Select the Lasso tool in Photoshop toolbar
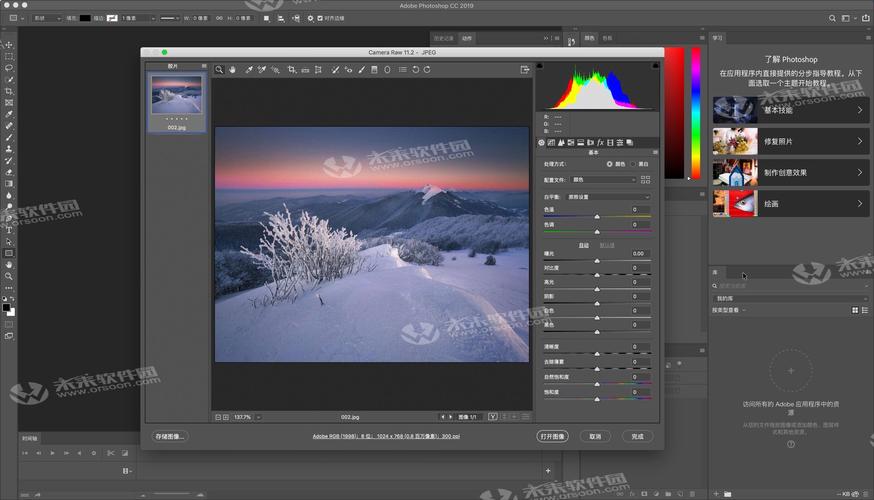 coord(9,68)
